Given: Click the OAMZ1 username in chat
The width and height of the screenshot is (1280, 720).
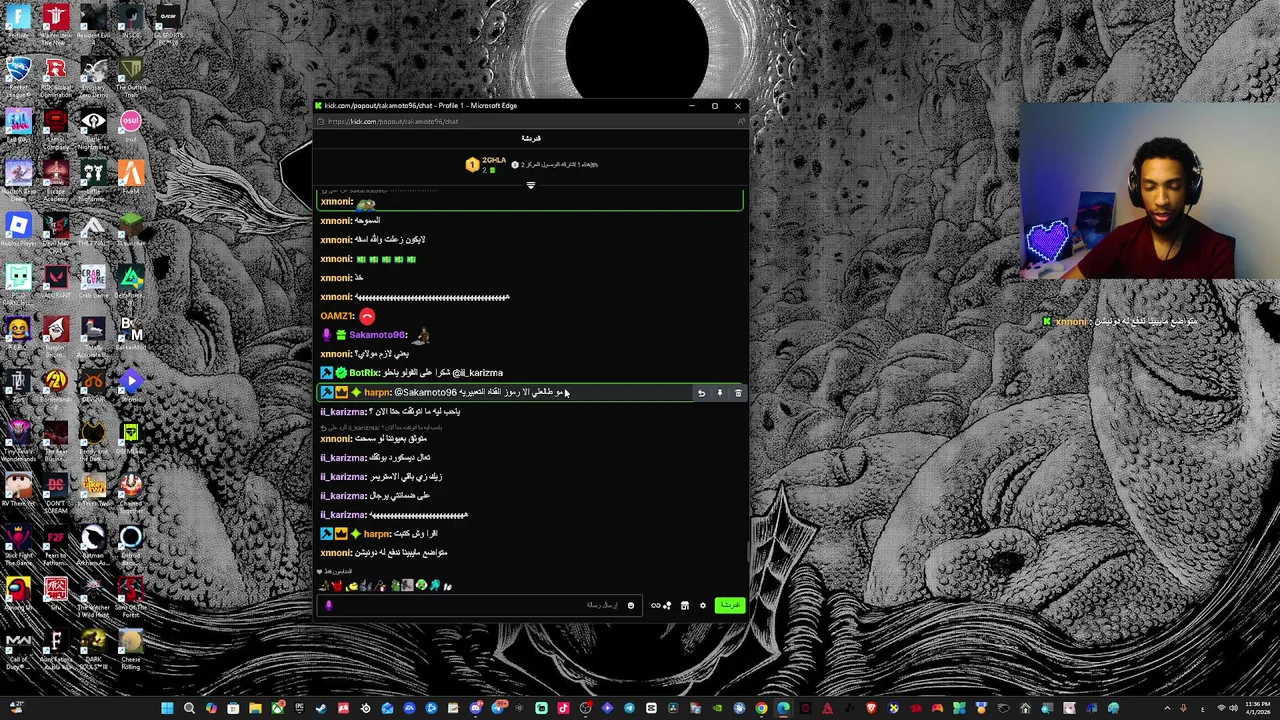Looking at the screenshot, I should point(337,316).
